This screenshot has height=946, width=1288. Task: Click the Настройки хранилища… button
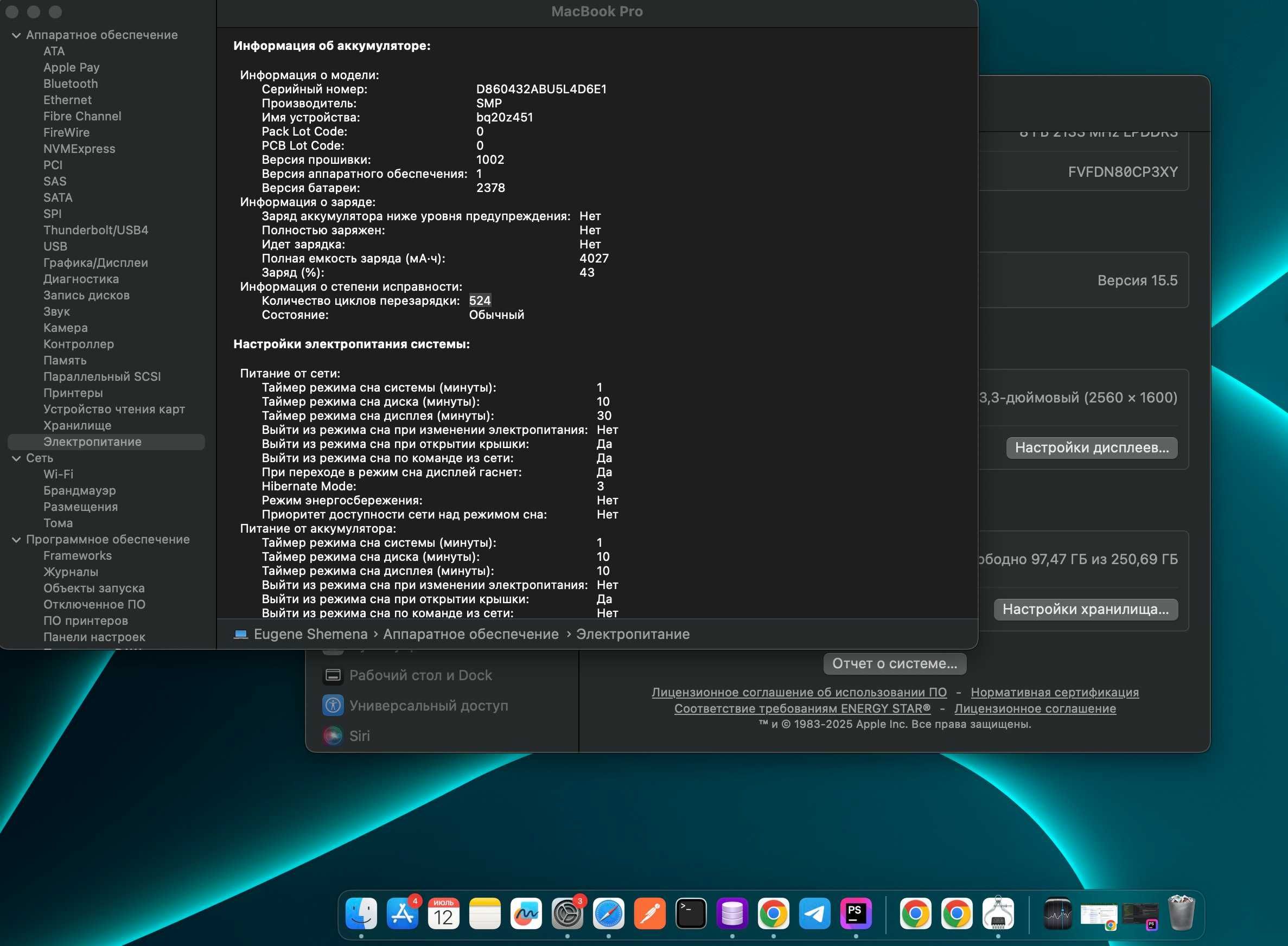1085,609
